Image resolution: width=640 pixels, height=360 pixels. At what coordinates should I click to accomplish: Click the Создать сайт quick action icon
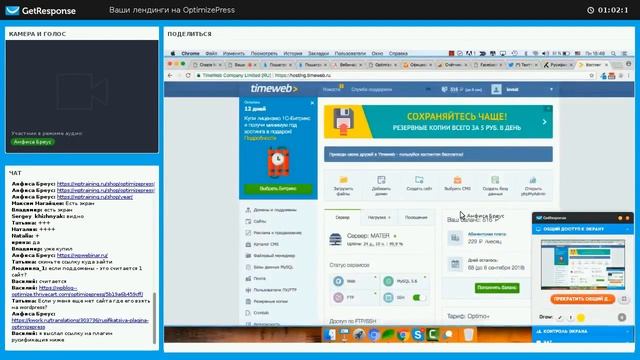click(419, 180)
